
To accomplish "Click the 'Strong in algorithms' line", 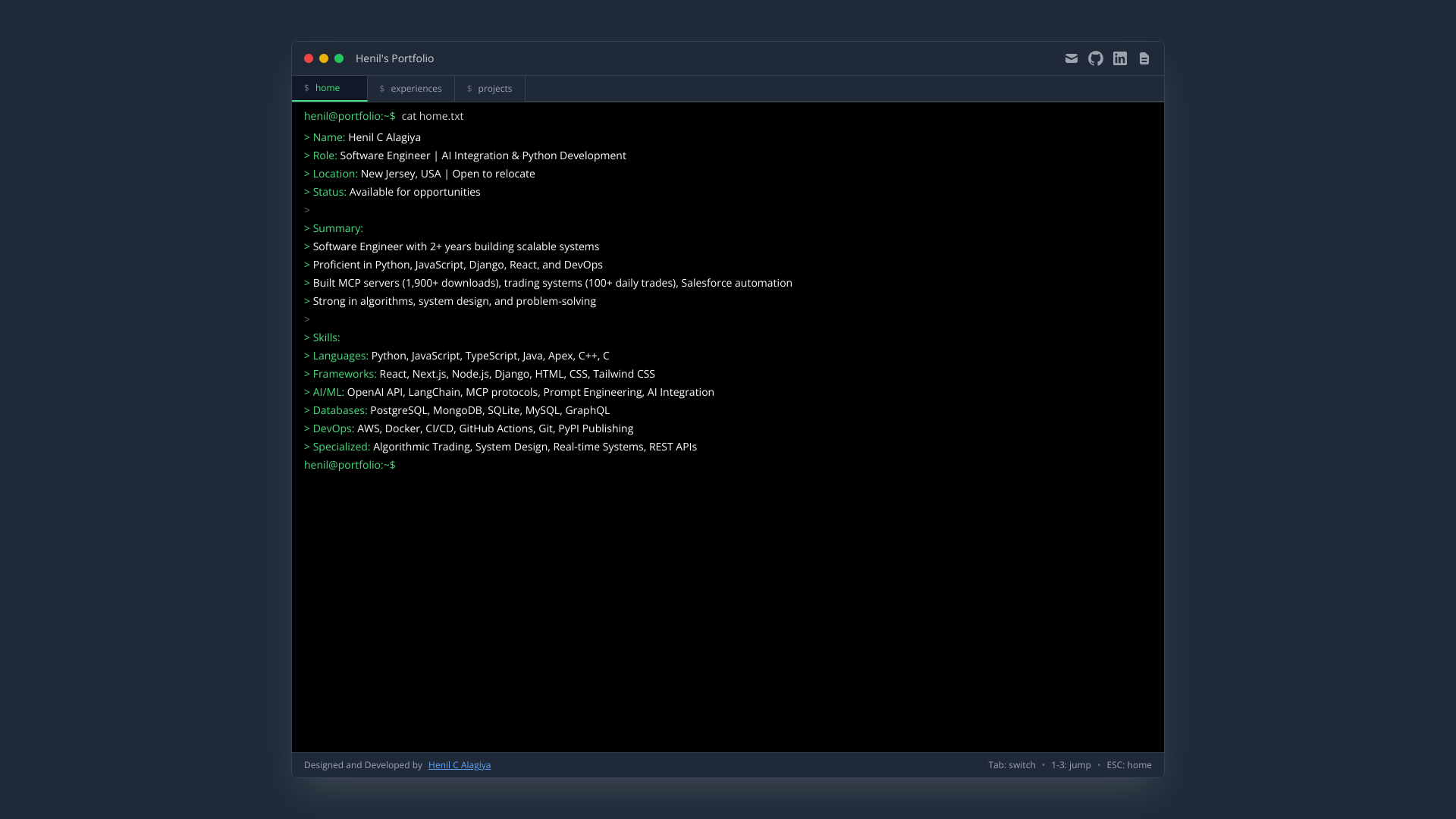I will tap(450, 301).
